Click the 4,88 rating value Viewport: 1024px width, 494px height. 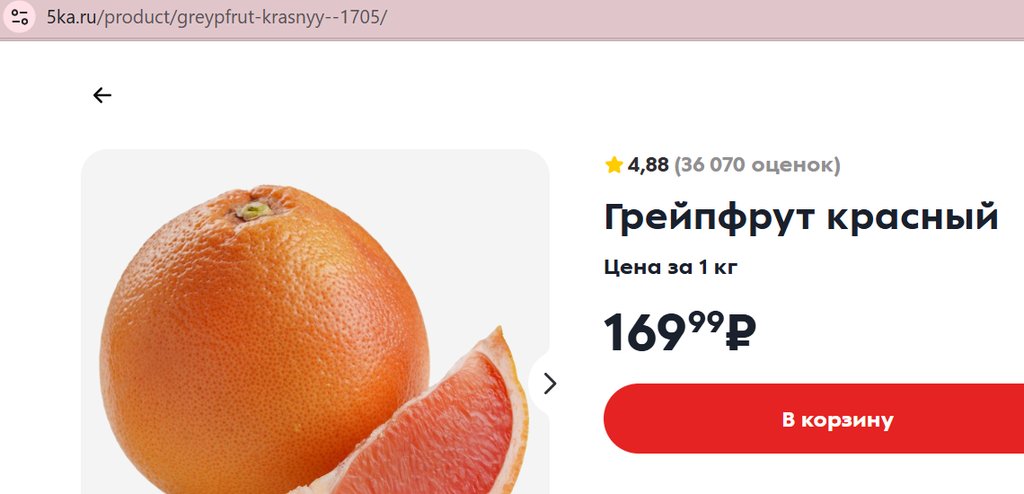pos(648,165)
